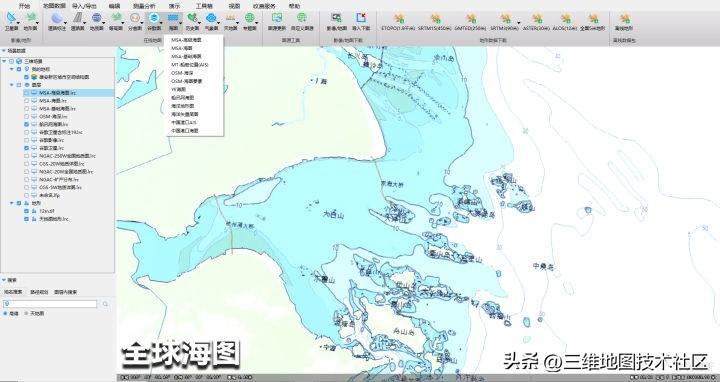
Task: Select the 未命名.lfp layer row
Action: coord(50,195)
